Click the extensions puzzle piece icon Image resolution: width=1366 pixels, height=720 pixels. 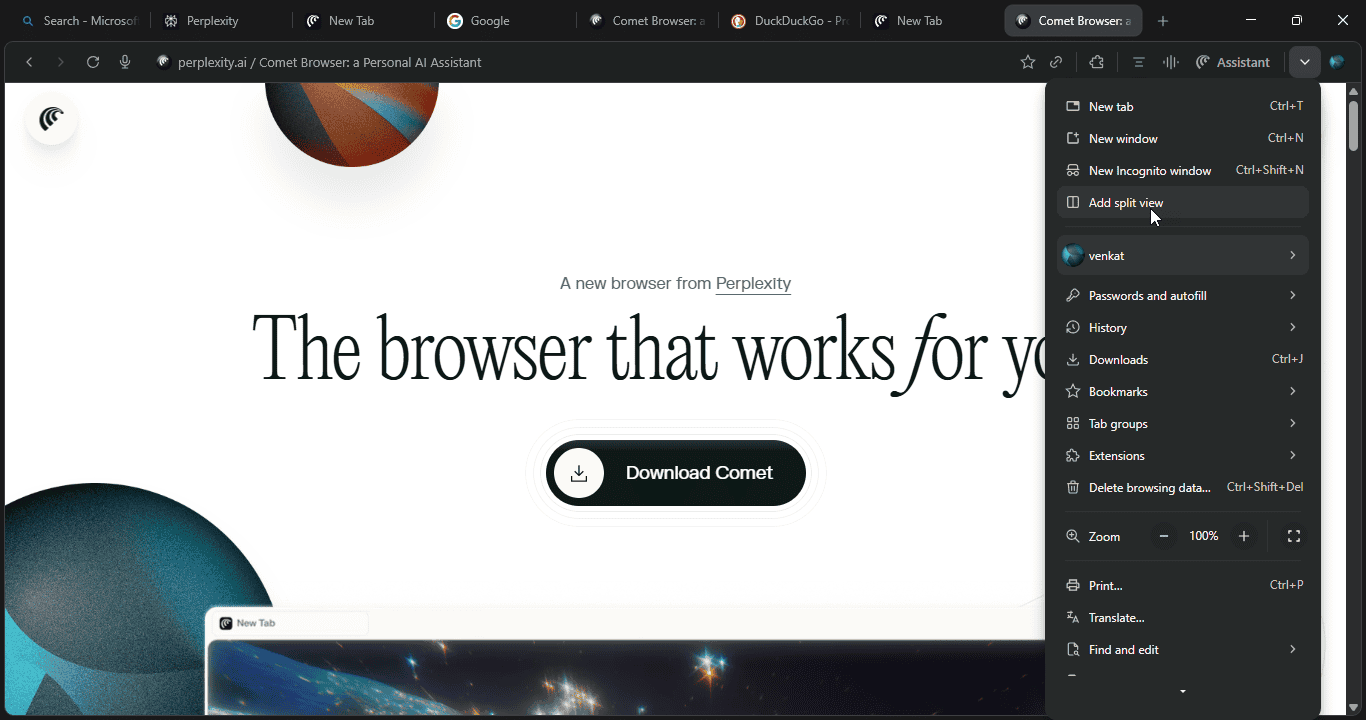(x=1096, y=62)
